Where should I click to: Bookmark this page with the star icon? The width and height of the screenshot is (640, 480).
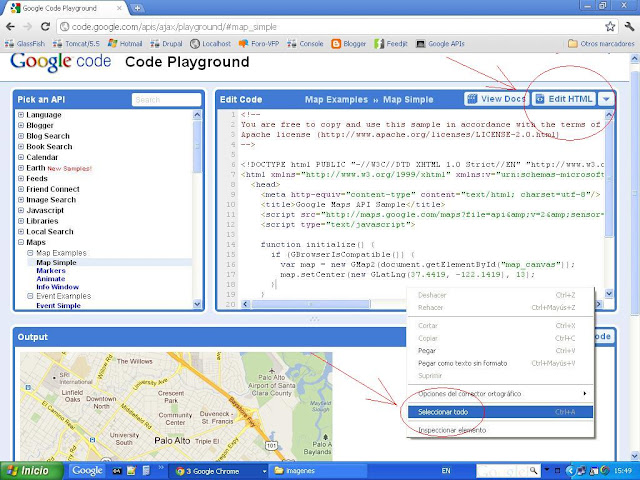pyautogui.click(x=610, y=27)
